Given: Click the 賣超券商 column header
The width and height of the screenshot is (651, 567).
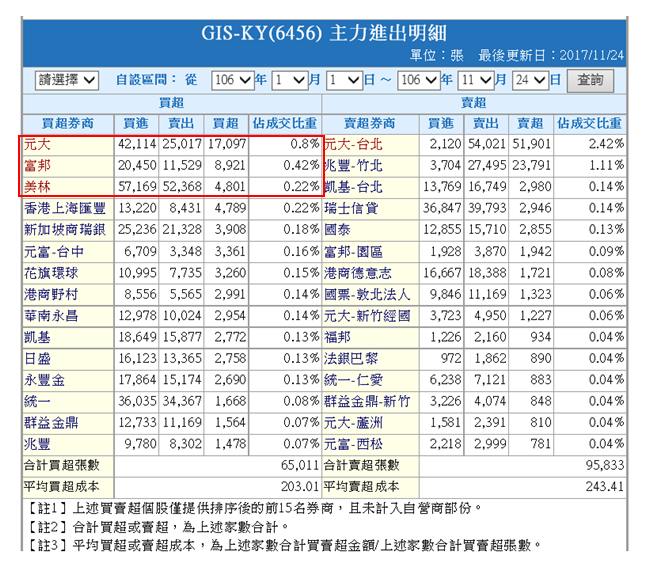Looking at the screenshot, I should tap(370, 123).
